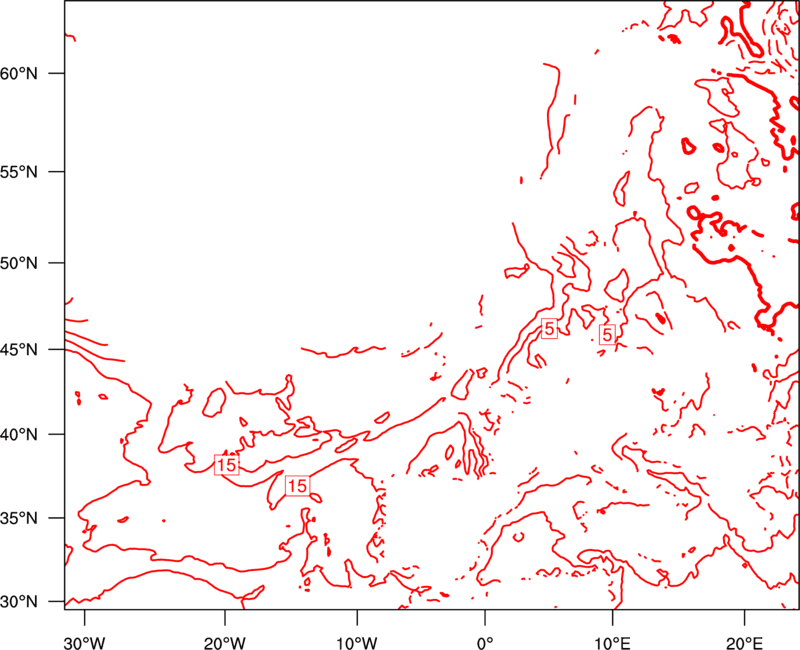Select the 20°W longitude label
The image size is (800, 650).
(224, 643)
